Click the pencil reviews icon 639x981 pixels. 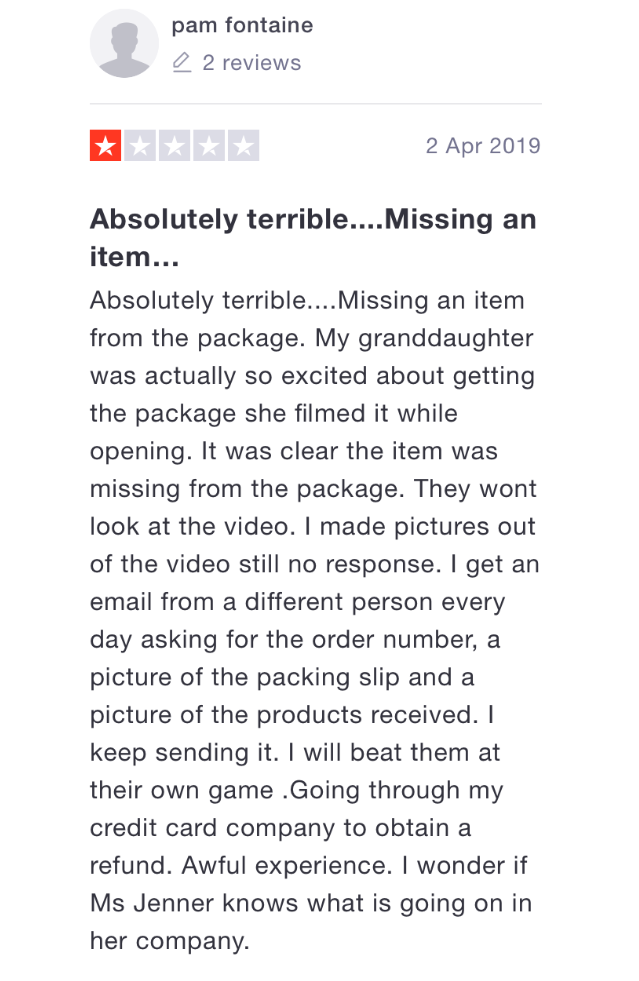click(x=181, y=63)
